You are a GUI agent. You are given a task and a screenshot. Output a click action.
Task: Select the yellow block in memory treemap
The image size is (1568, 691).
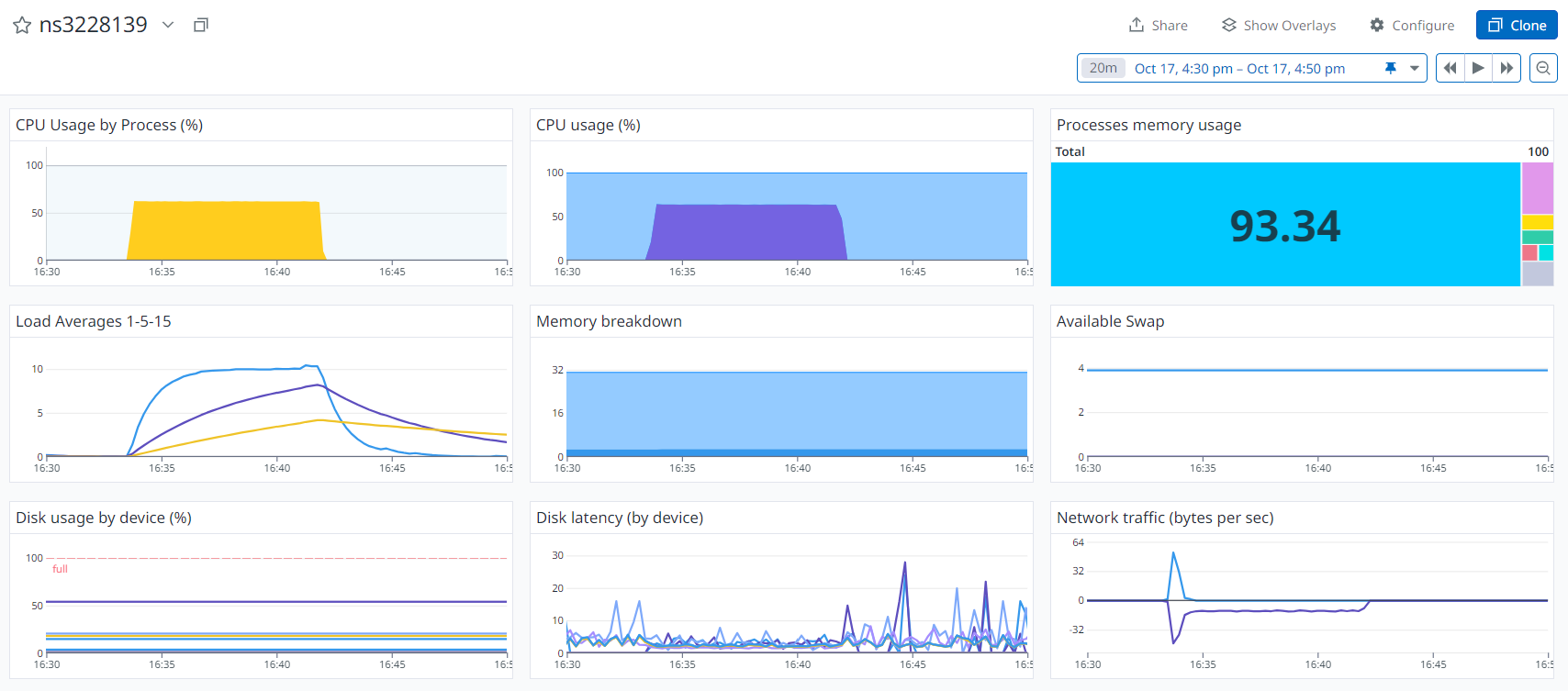click(1537, 222)
